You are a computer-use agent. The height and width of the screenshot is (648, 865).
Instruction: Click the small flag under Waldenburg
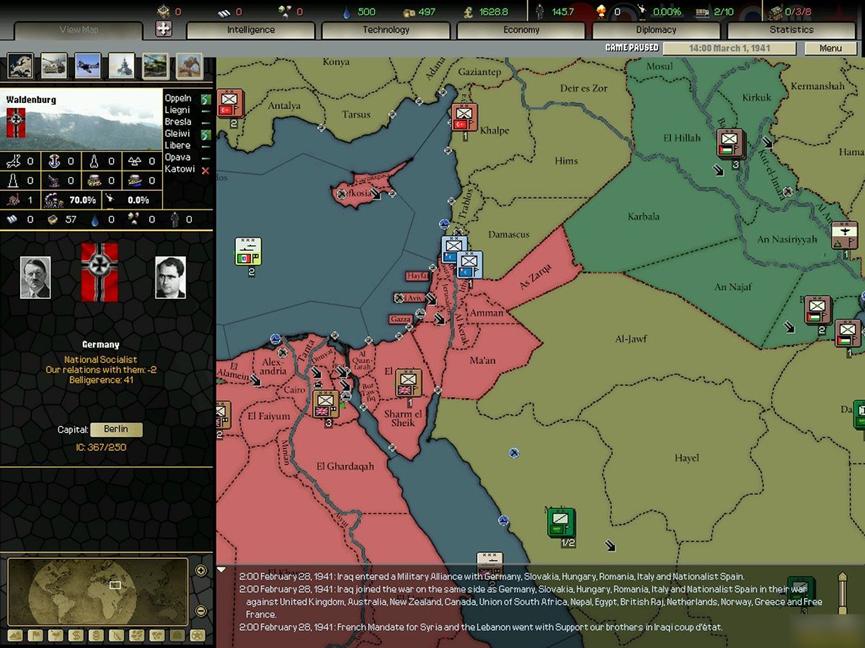tap(15, 122)
